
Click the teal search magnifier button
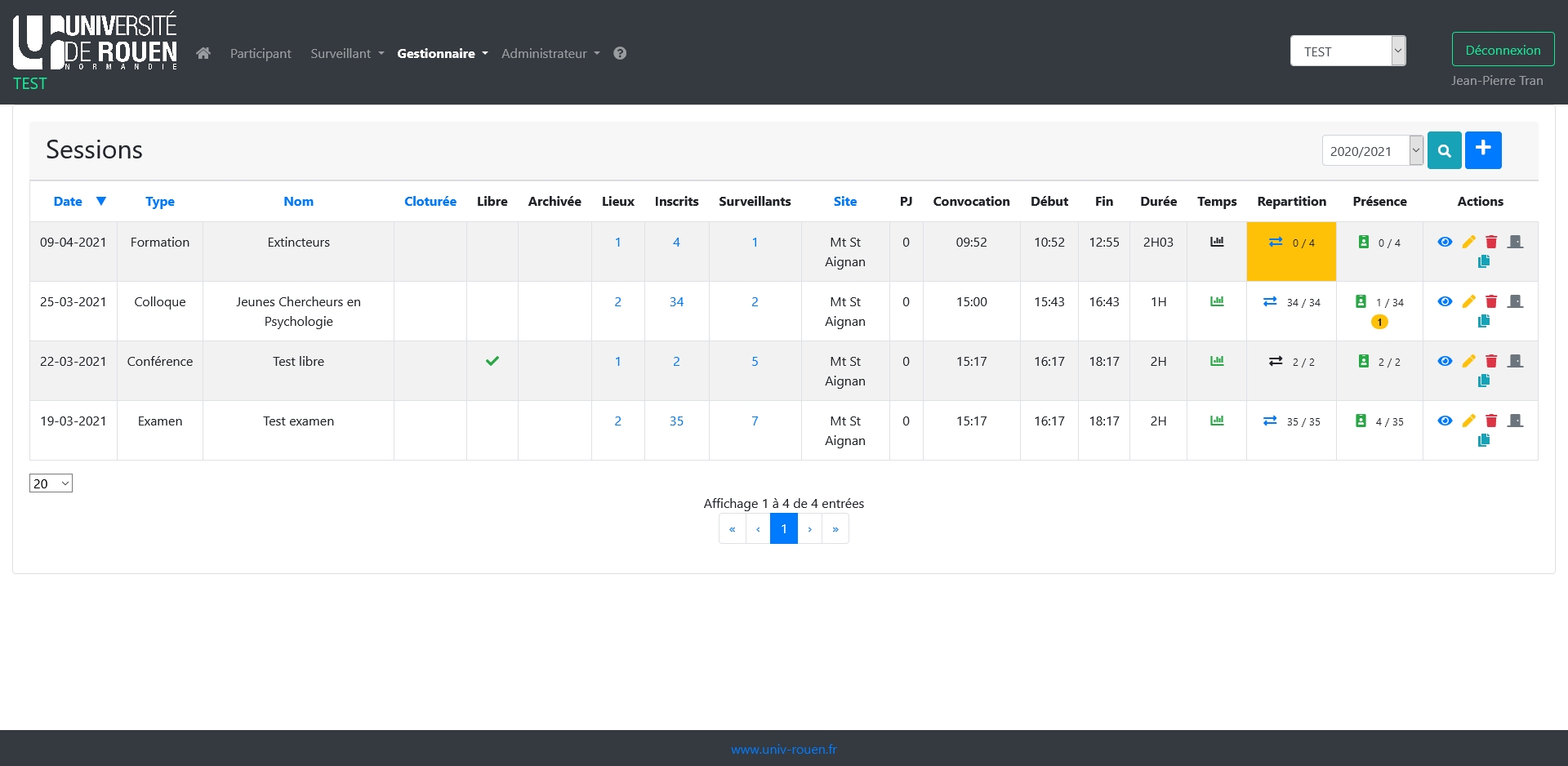pos(1444,150)
